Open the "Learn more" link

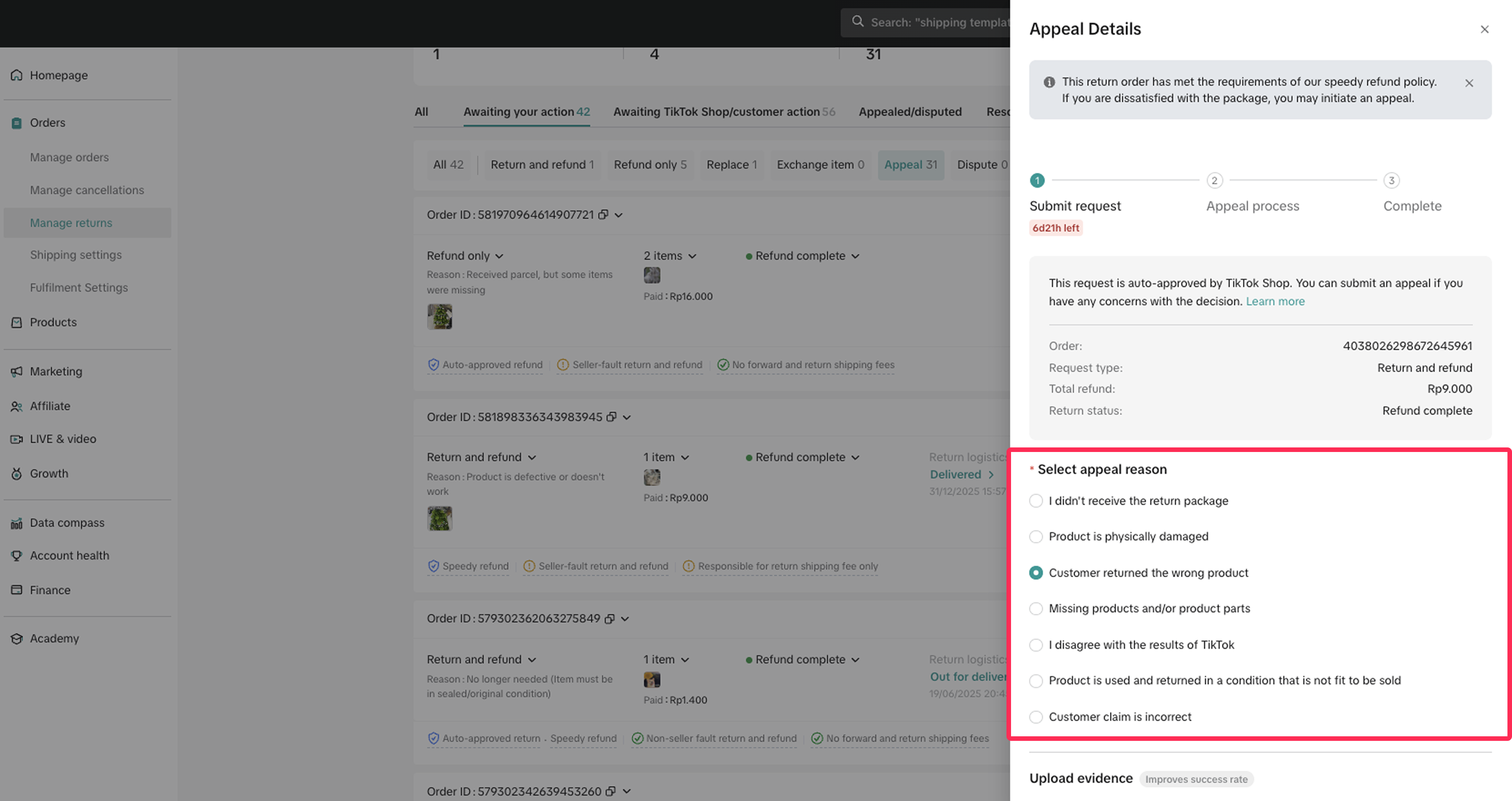(x=1275, y=301)
